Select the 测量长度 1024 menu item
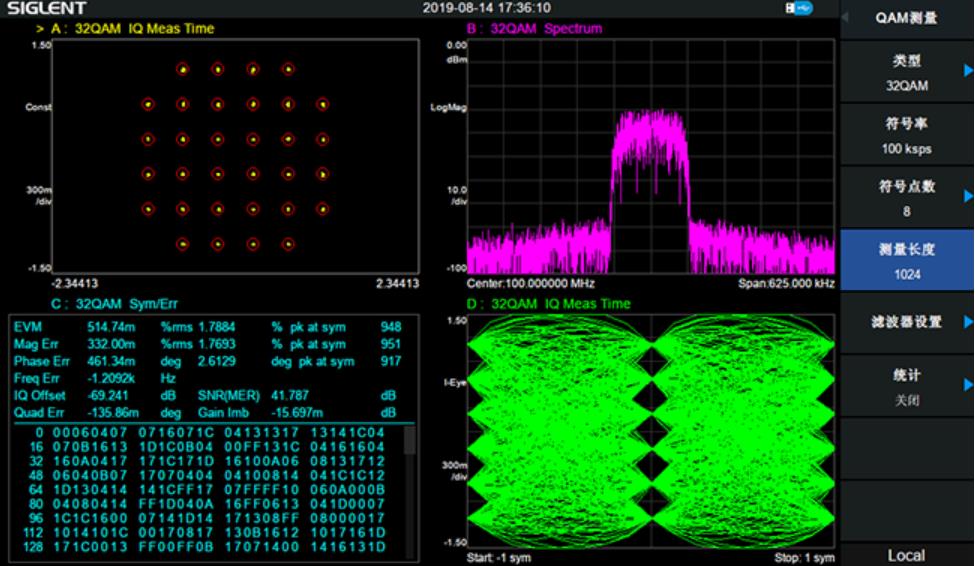 [906, 261]
